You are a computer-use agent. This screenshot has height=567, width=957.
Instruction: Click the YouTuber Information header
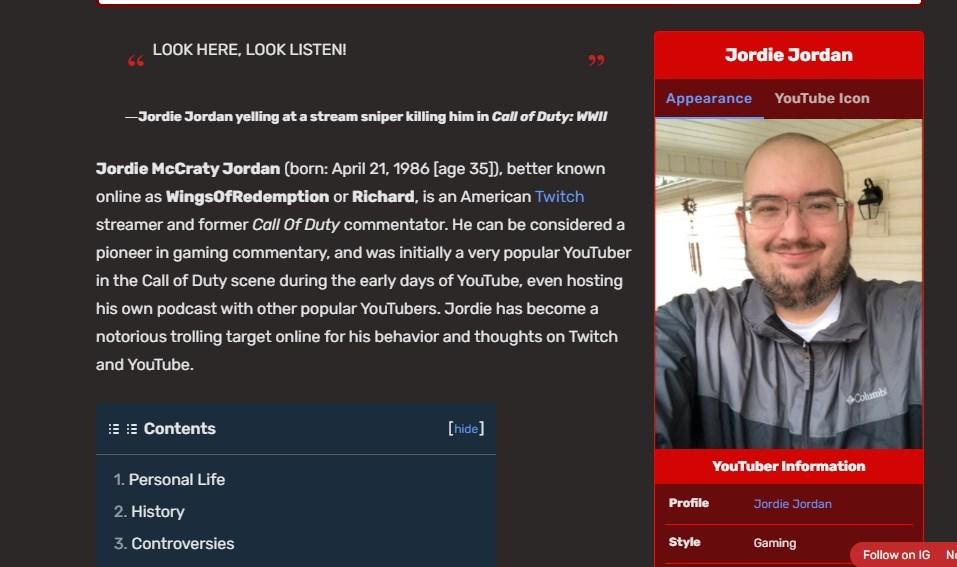[789, 466]
